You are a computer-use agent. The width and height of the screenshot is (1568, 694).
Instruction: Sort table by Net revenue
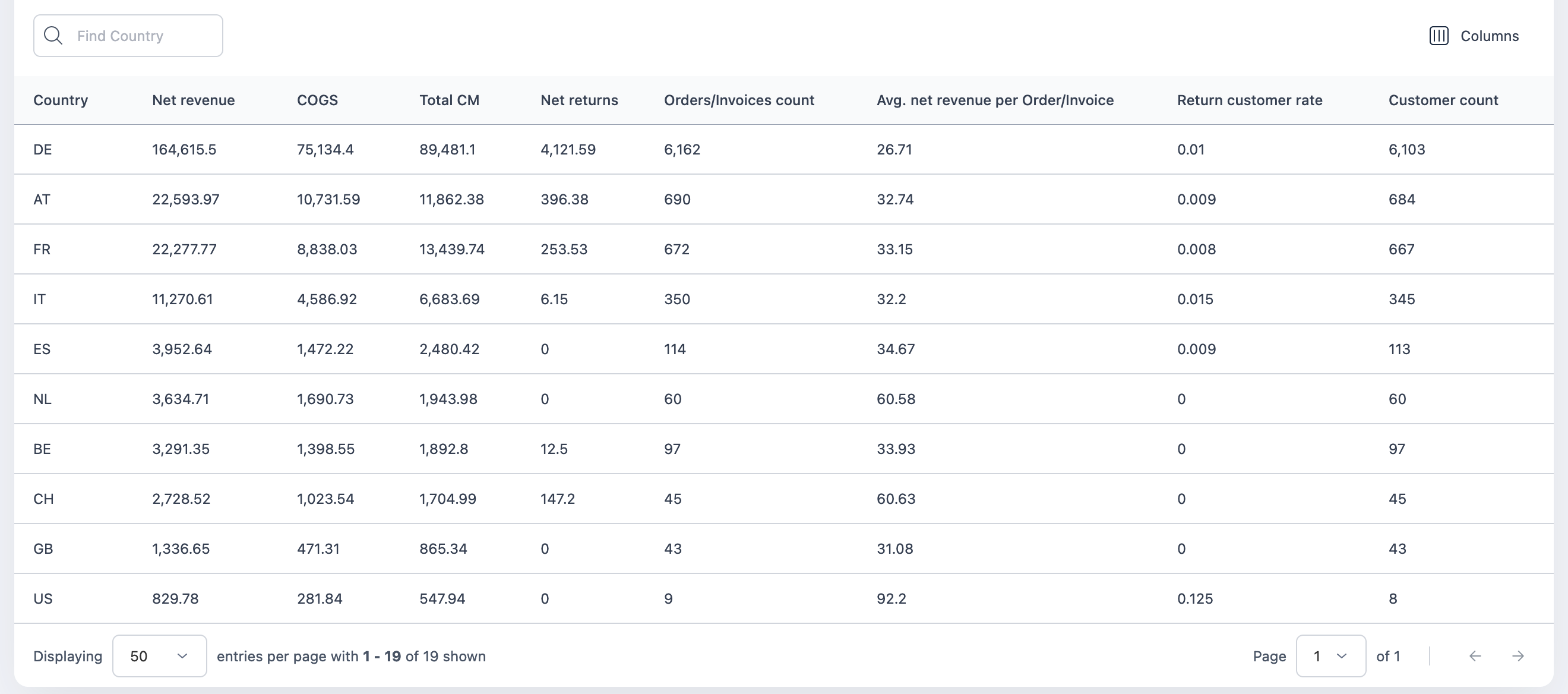(x=193, y=100)
